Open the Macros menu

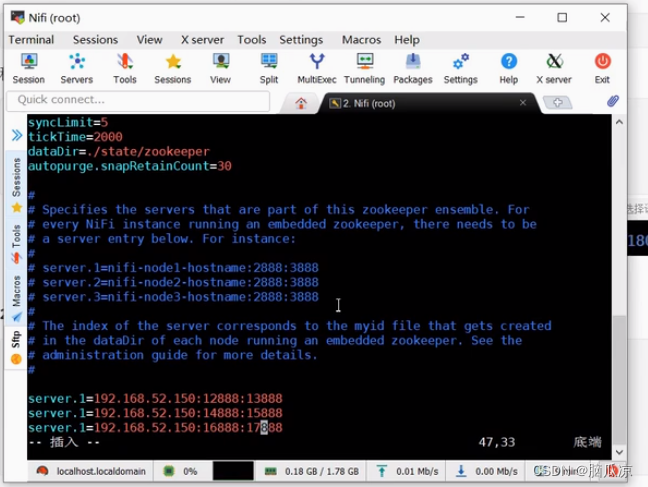(x=362, y=40)
